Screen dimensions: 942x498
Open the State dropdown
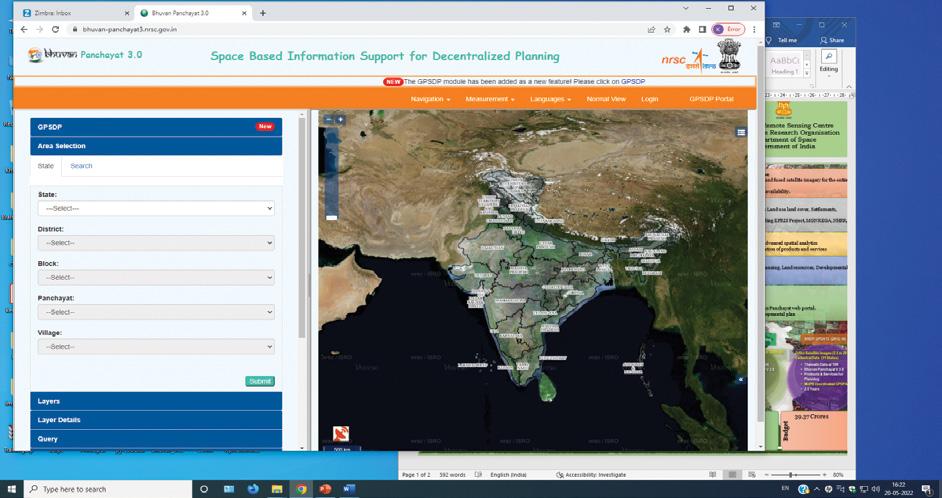(x=156, y=208)
